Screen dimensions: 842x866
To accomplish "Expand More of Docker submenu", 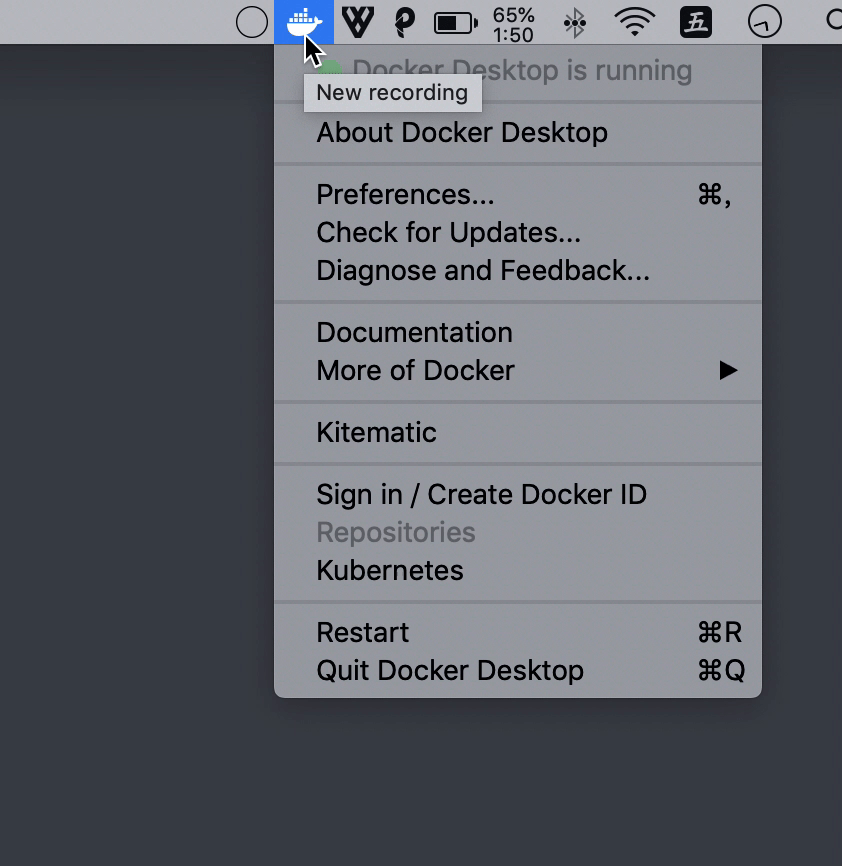I will pos(518,371).
